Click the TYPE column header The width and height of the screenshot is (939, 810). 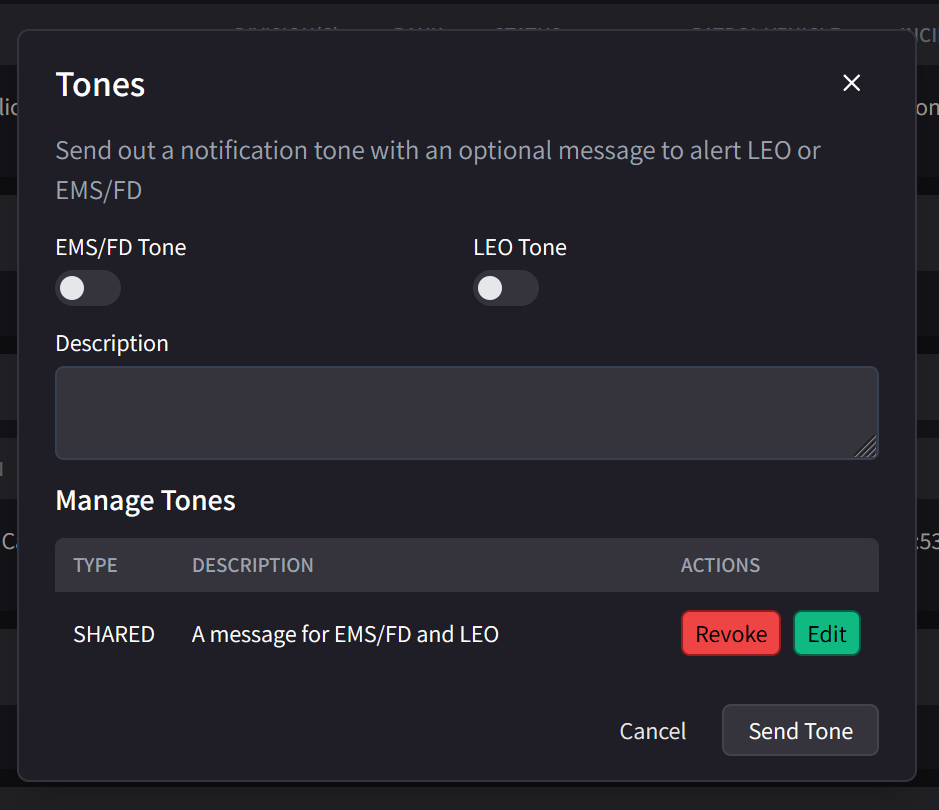pos(96,565)
